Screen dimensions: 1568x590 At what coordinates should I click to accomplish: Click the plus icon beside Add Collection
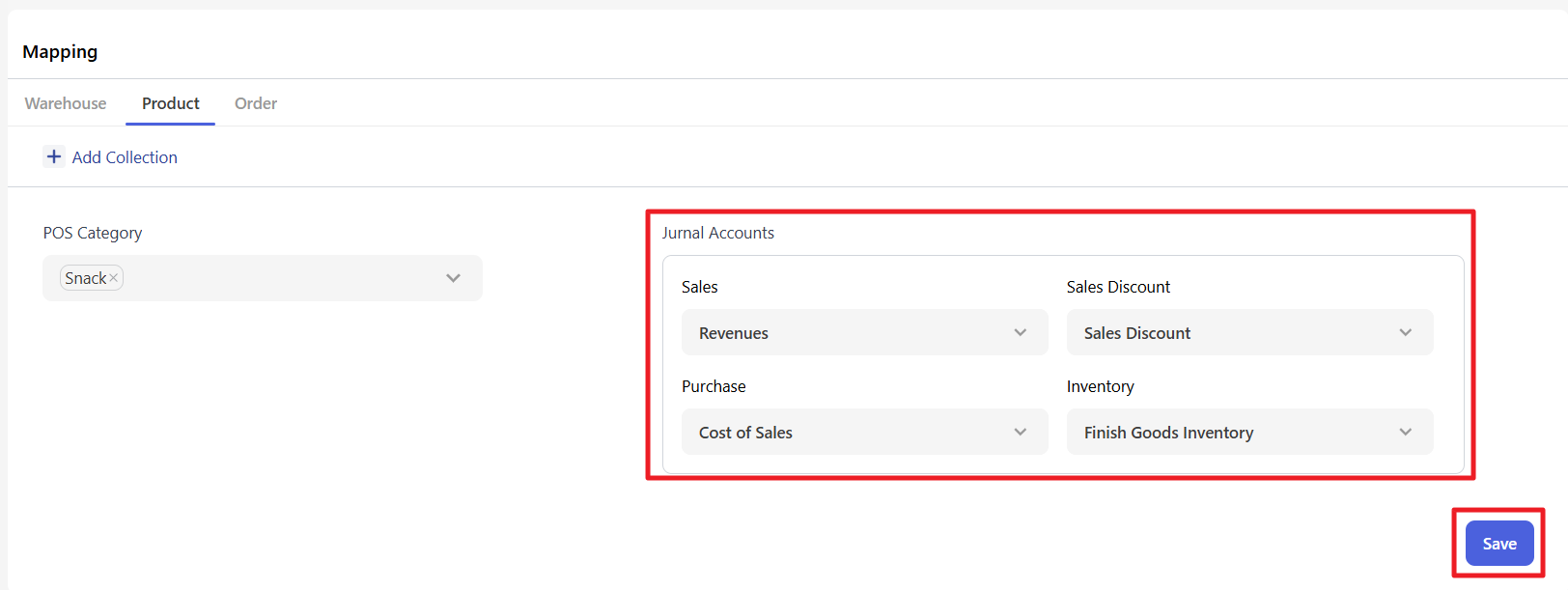click(54, 156)
